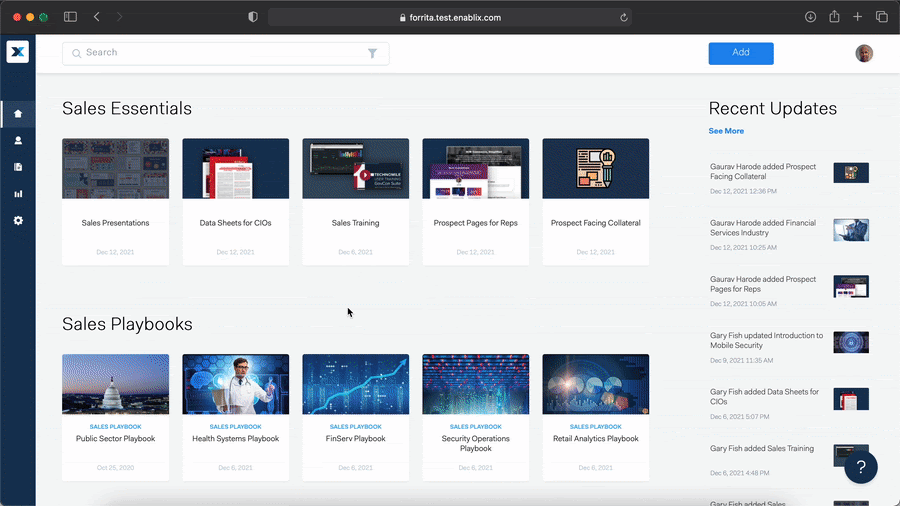Click the search filter funnel icon
Image resolution: width=900 pixels, height=506 pixels.
(x=372, y=54)
